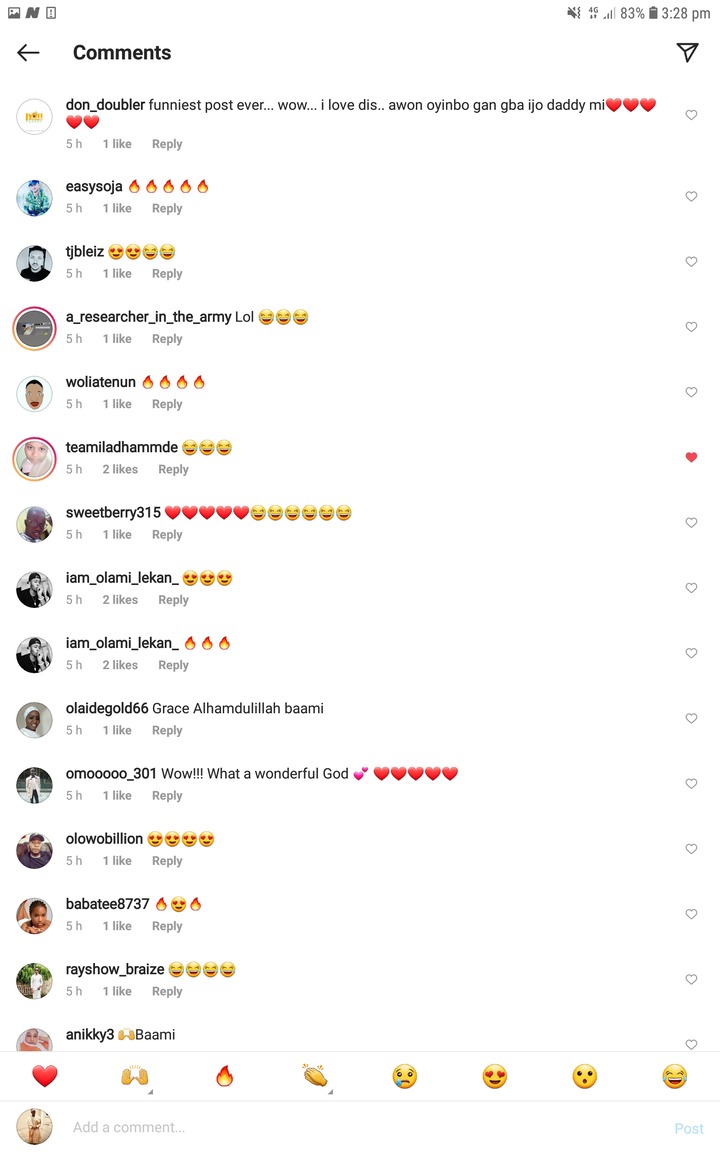Insert laughing tears emoji quick reaction
The image size is (720, 1152).
click(x=674, y=1076)
